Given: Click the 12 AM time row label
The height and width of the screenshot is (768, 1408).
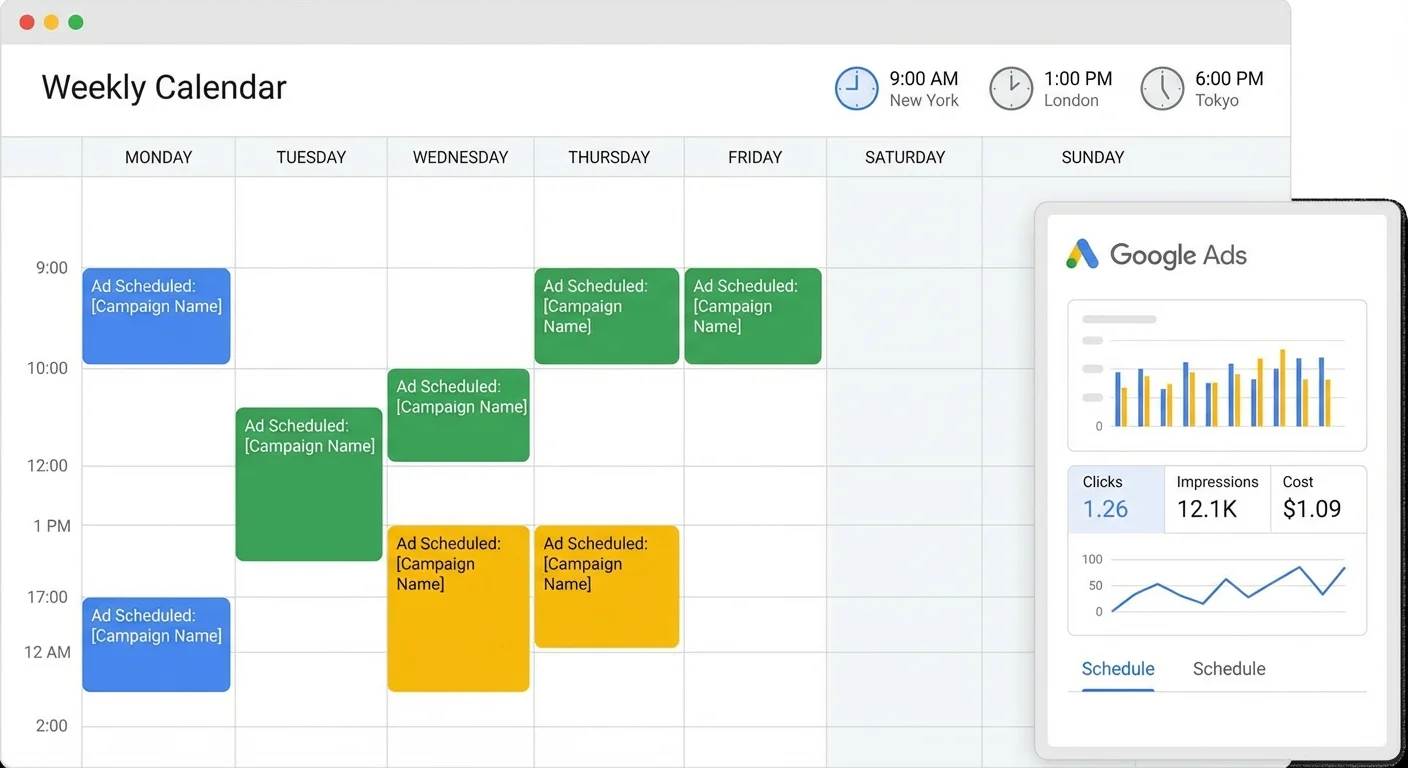Looking at the screenshot, I should pos(48,652).
